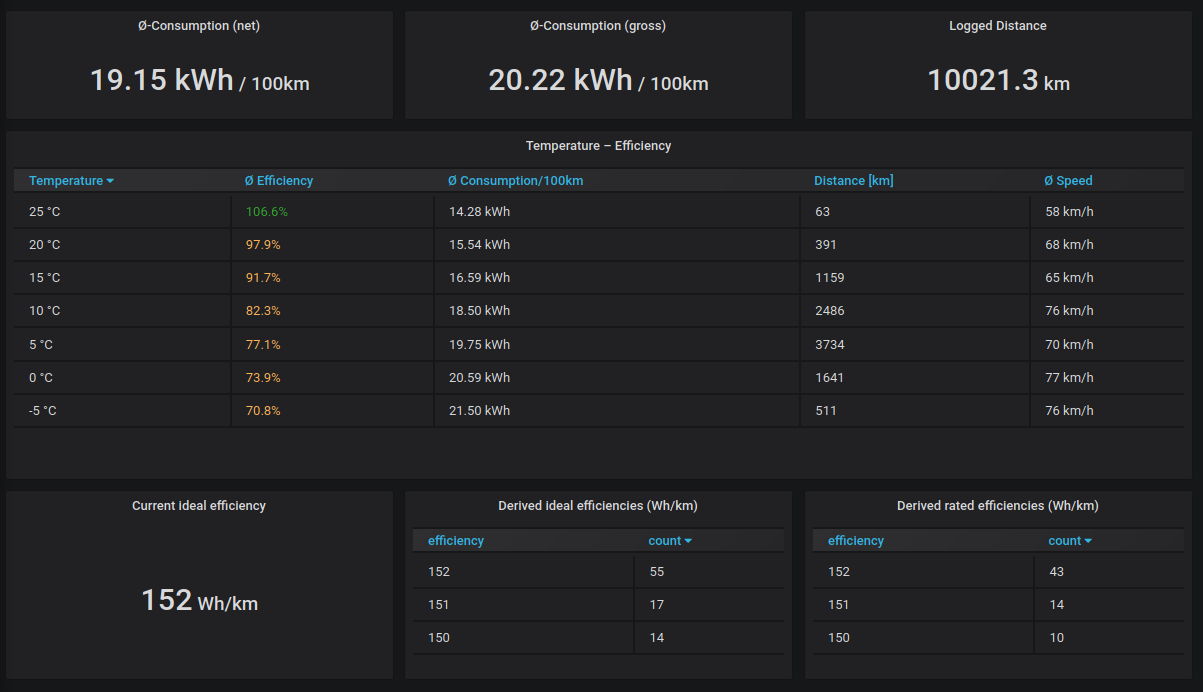Click the 19.75 kWh consumption cell
The width and height of the screenshot is (1203, 692).
617,344
